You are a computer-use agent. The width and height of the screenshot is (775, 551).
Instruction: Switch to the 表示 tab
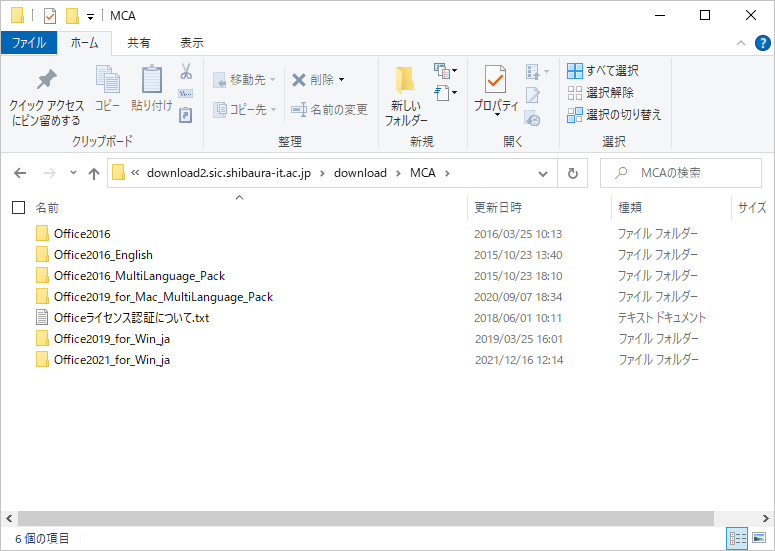tap(192, 43)
